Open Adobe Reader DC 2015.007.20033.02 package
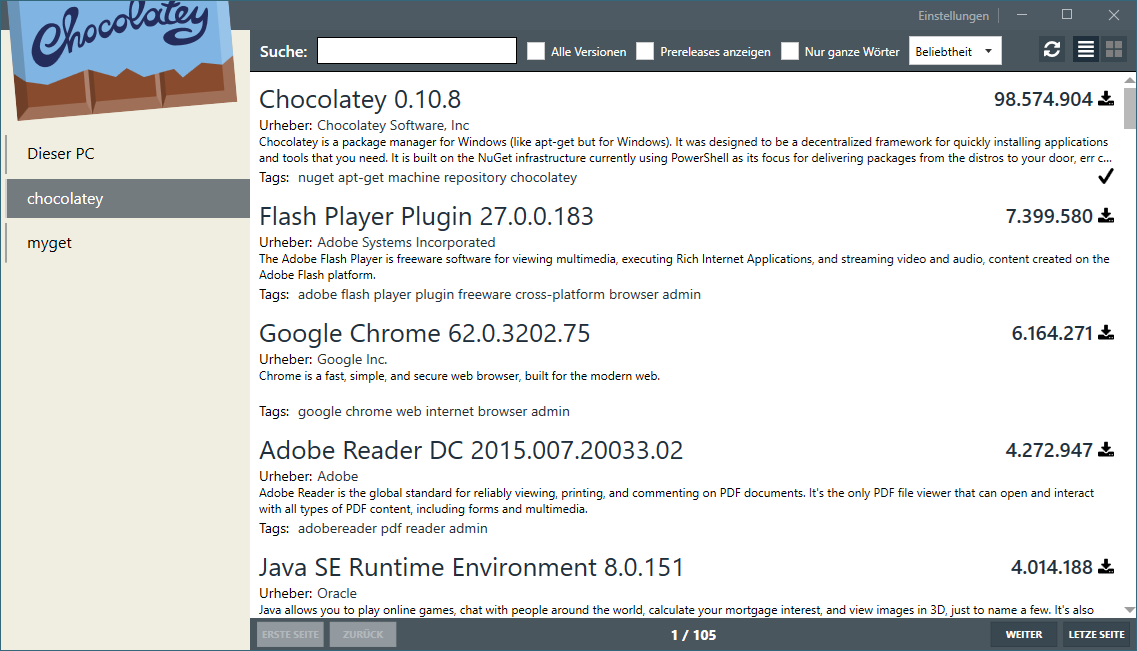Image resolution: width=1137 pixels, height=651 pixels. 471,450
